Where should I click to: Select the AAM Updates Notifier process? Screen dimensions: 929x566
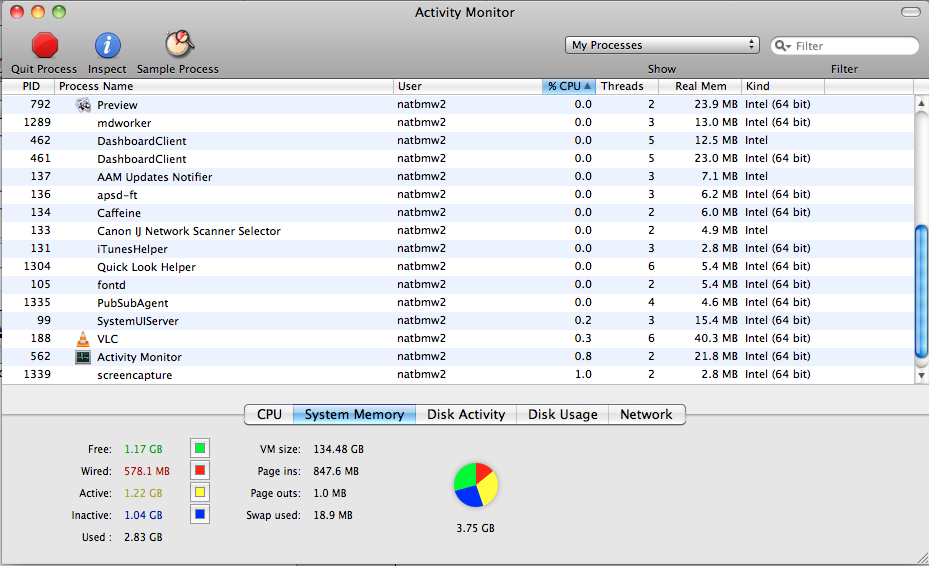pyautogui.click(x=457, y=177)
